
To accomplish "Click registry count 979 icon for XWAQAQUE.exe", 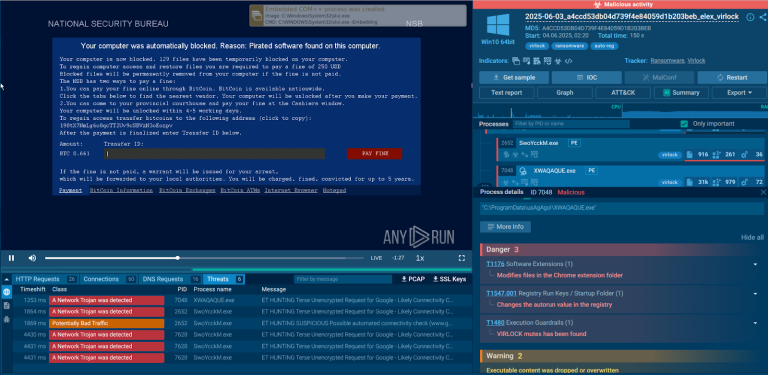I will pyautogui.click(x=717, y=182).
